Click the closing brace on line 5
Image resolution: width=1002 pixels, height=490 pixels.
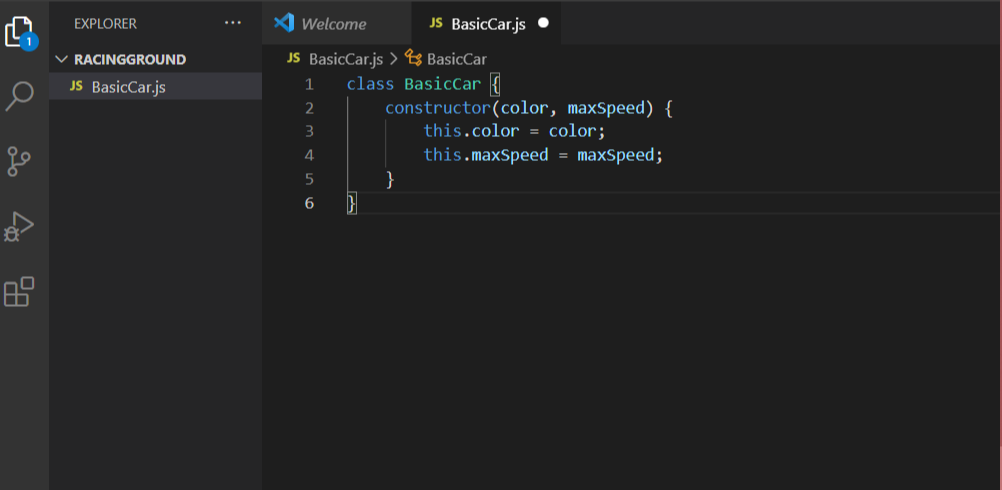coord(390,180)
